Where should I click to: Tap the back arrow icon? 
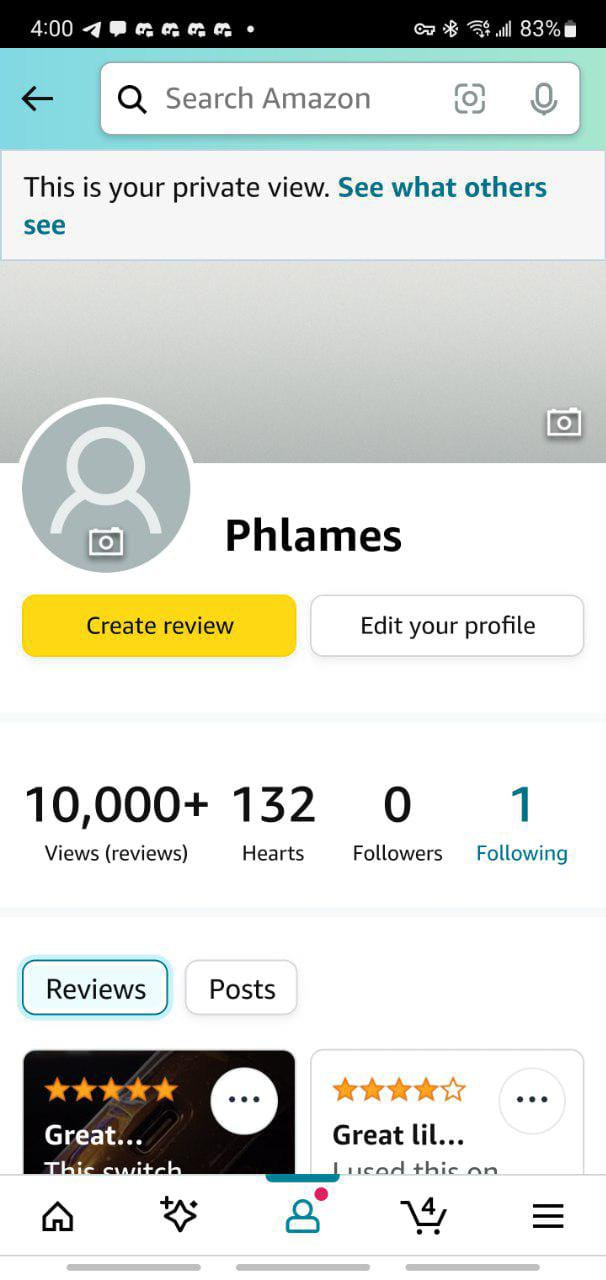[37, 98]
